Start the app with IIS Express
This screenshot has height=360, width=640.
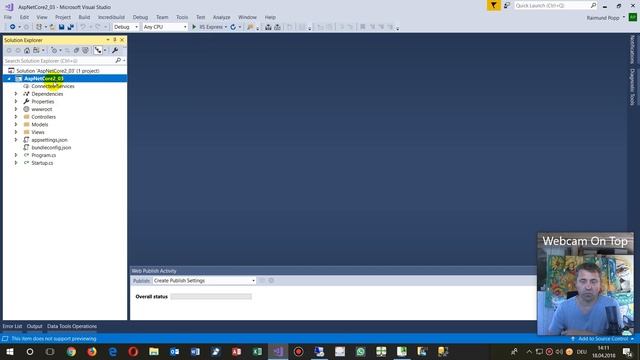tap(208, 27)
